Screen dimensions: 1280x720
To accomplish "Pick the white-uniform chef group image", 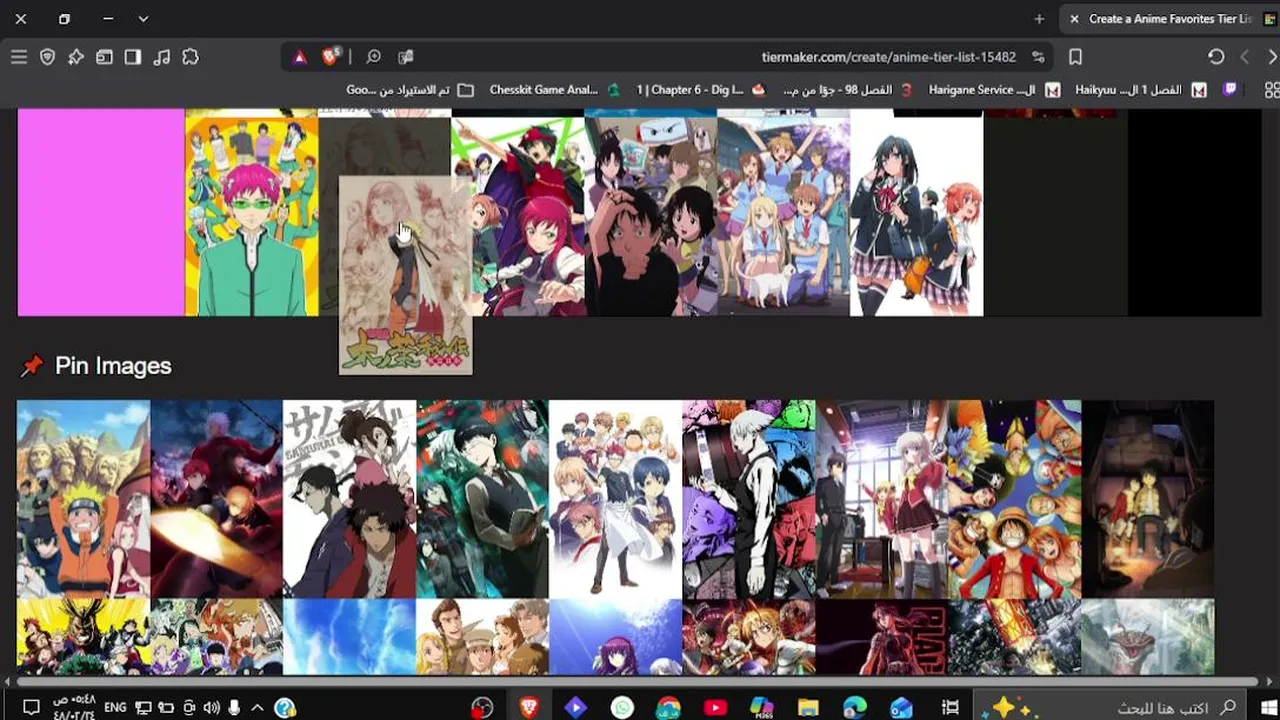I will (616, 499).
